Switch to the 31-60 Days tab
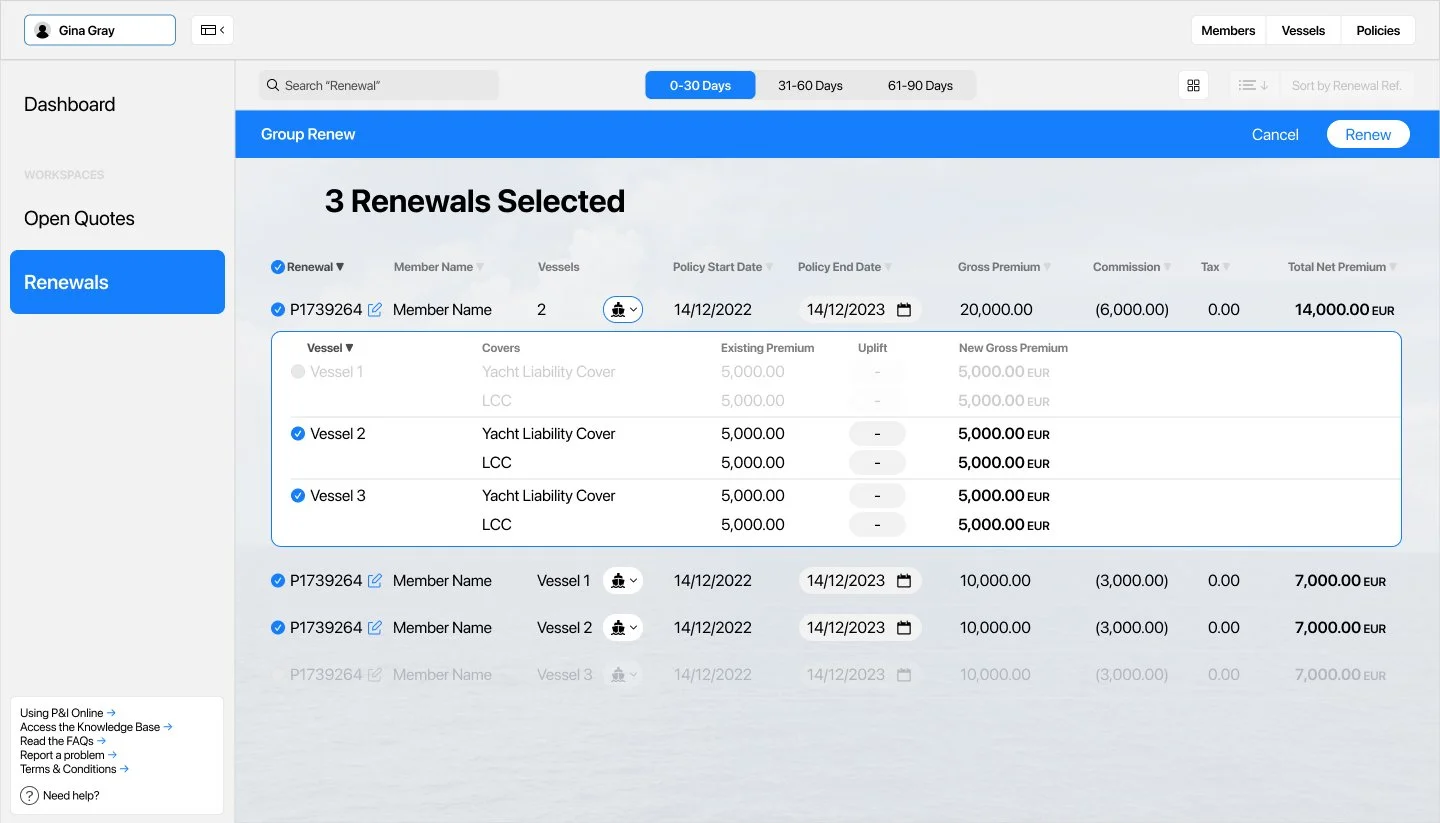This screenshot has width=1440, height=823. pos(810,85)
